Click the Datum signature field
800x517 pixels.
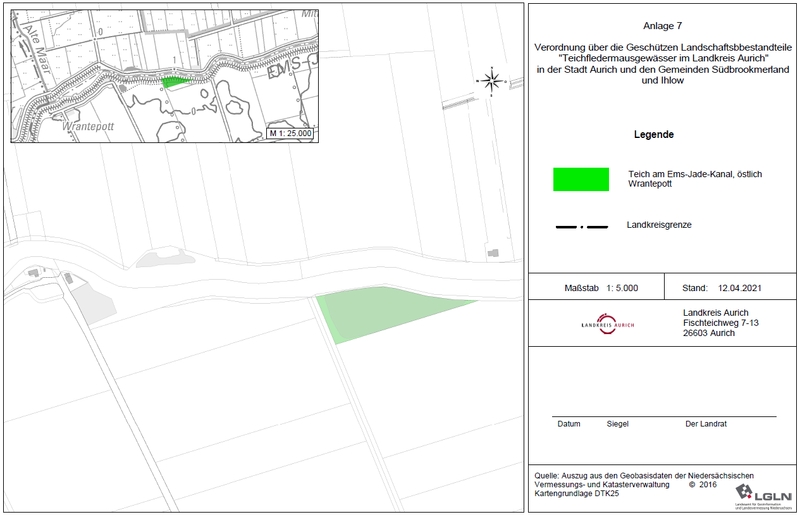(569, 424)
